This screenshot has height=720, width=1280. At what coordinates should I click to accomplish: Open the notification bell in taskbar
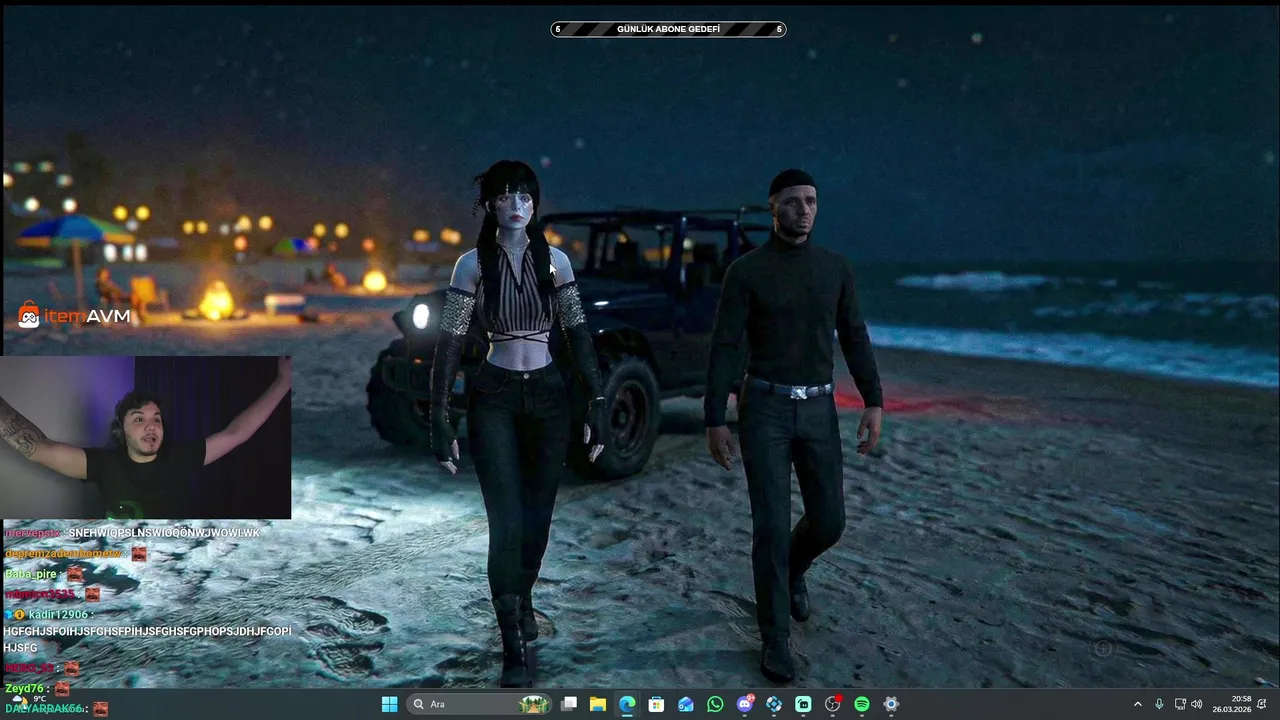1262,704
